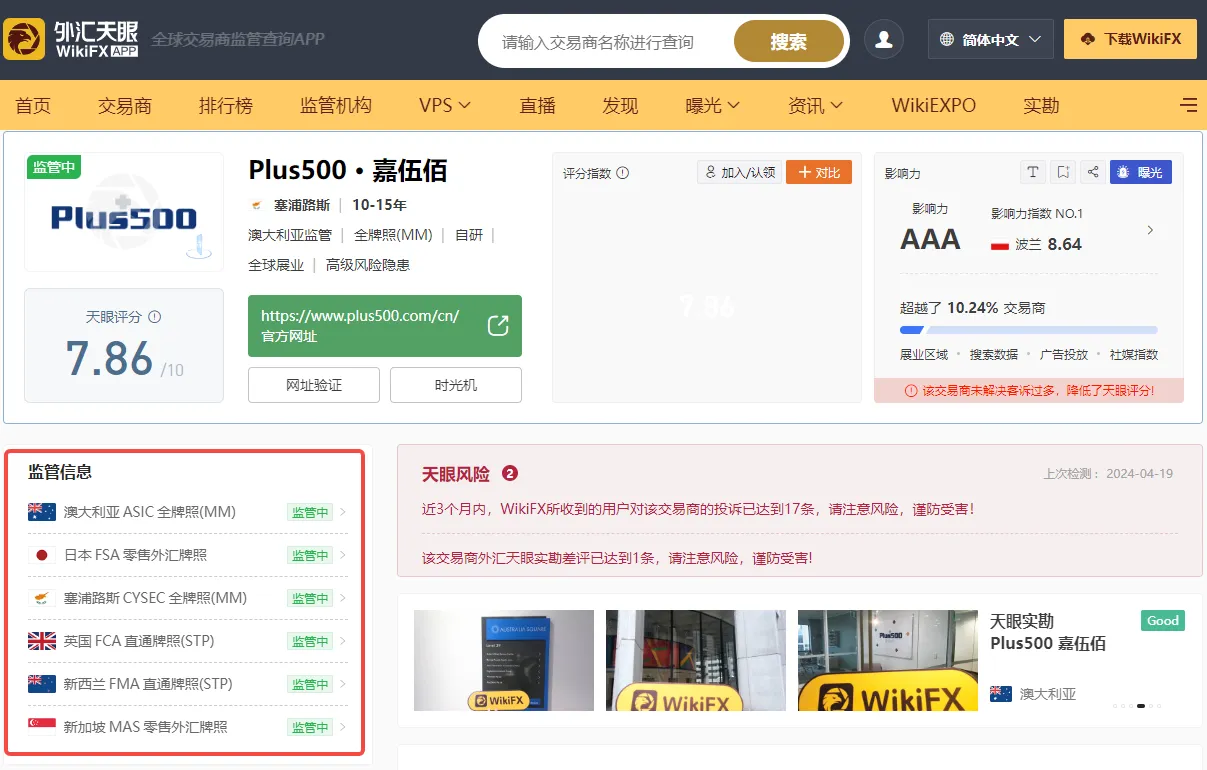This screenshot has height=770, width=1207.
Task: Go to the 首页 tab
Action: 33,105
